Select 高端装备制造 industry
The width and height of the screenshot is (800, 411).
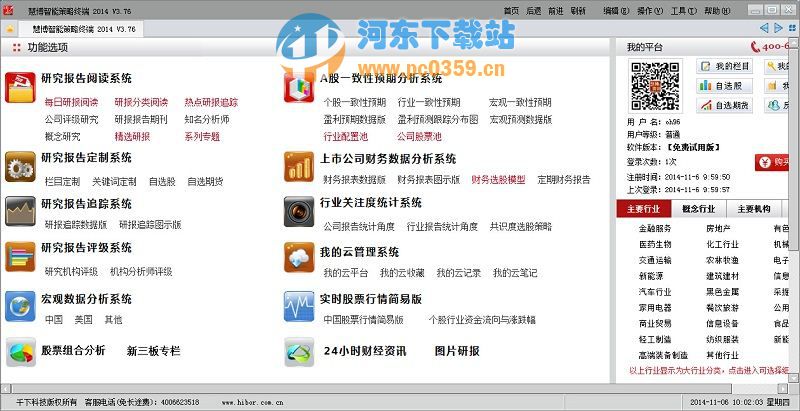click(663, 355)
